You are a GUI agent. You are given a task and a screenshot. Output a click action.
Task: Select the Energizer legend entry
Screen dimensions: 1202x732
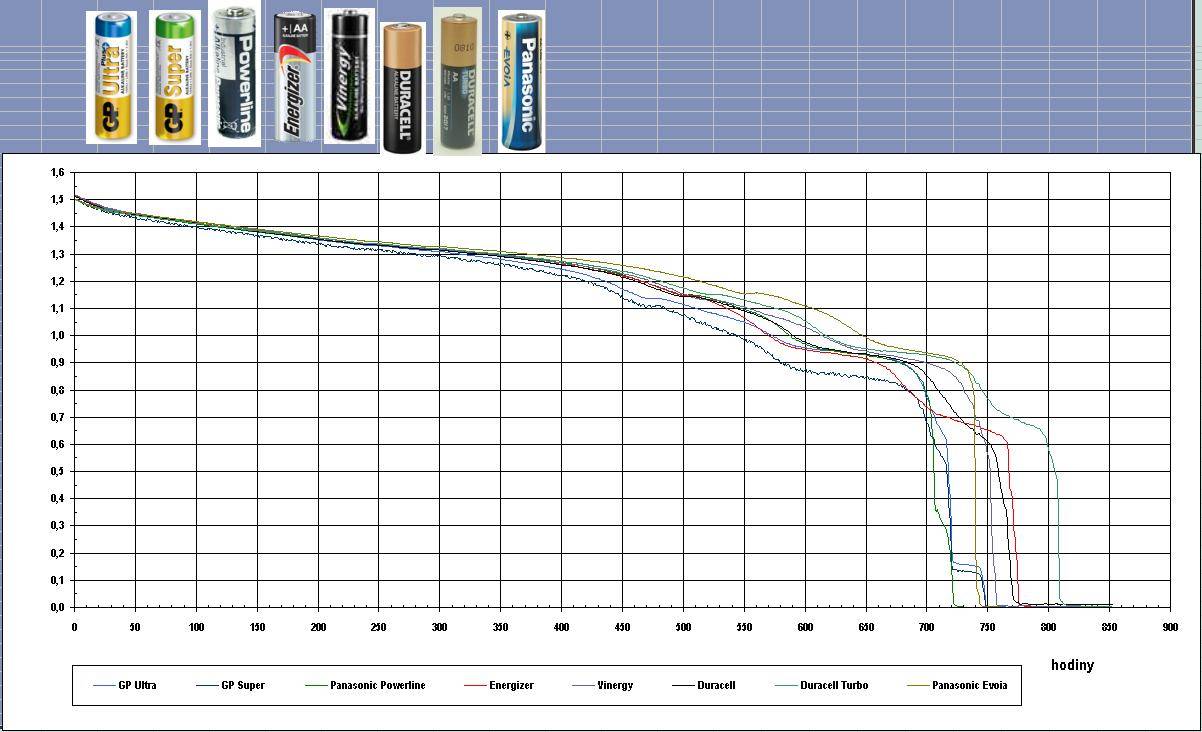[499, 686]
